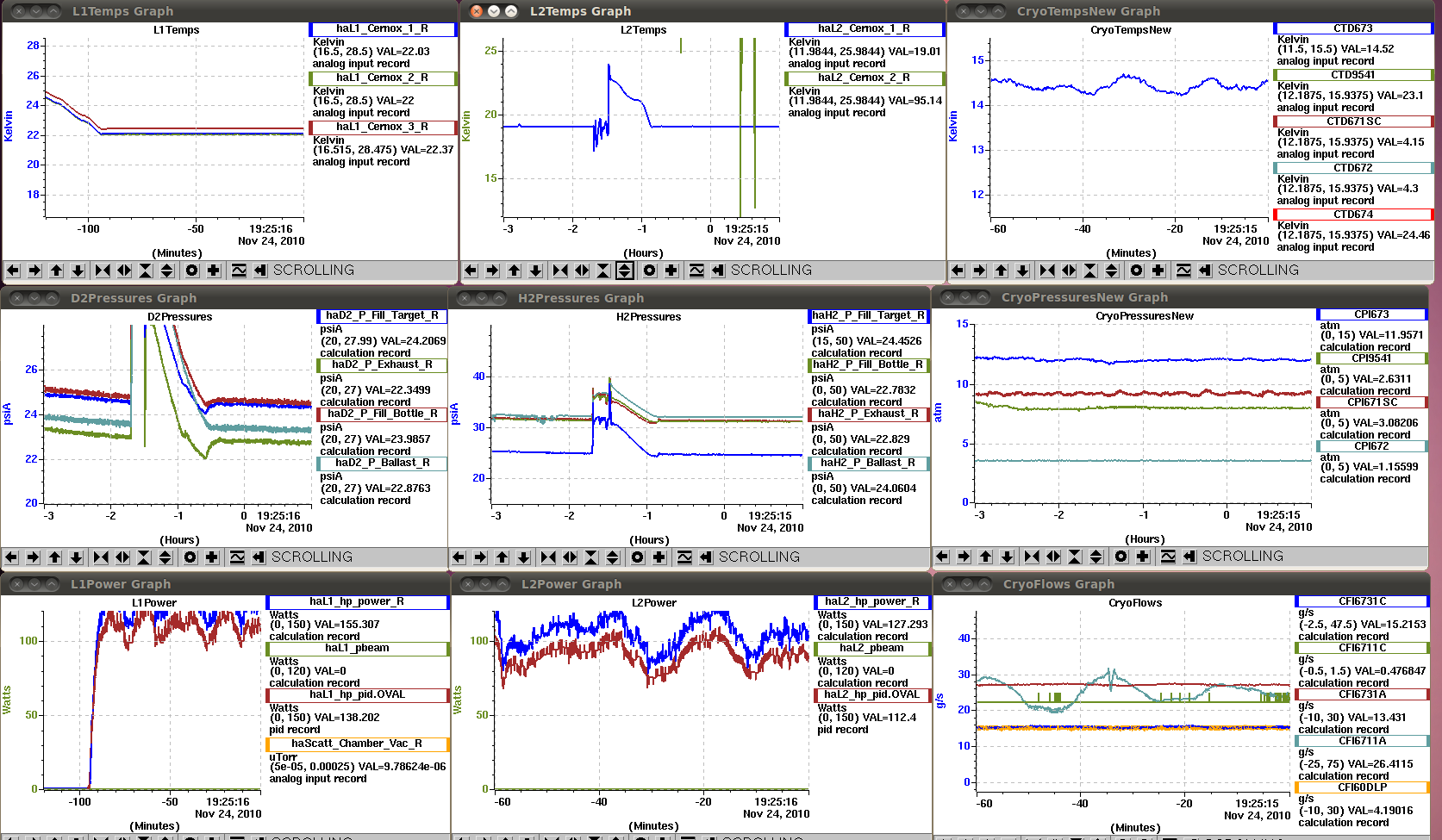
Task: Compress time axis in L1Temps Graph
Action: point(103,271)
